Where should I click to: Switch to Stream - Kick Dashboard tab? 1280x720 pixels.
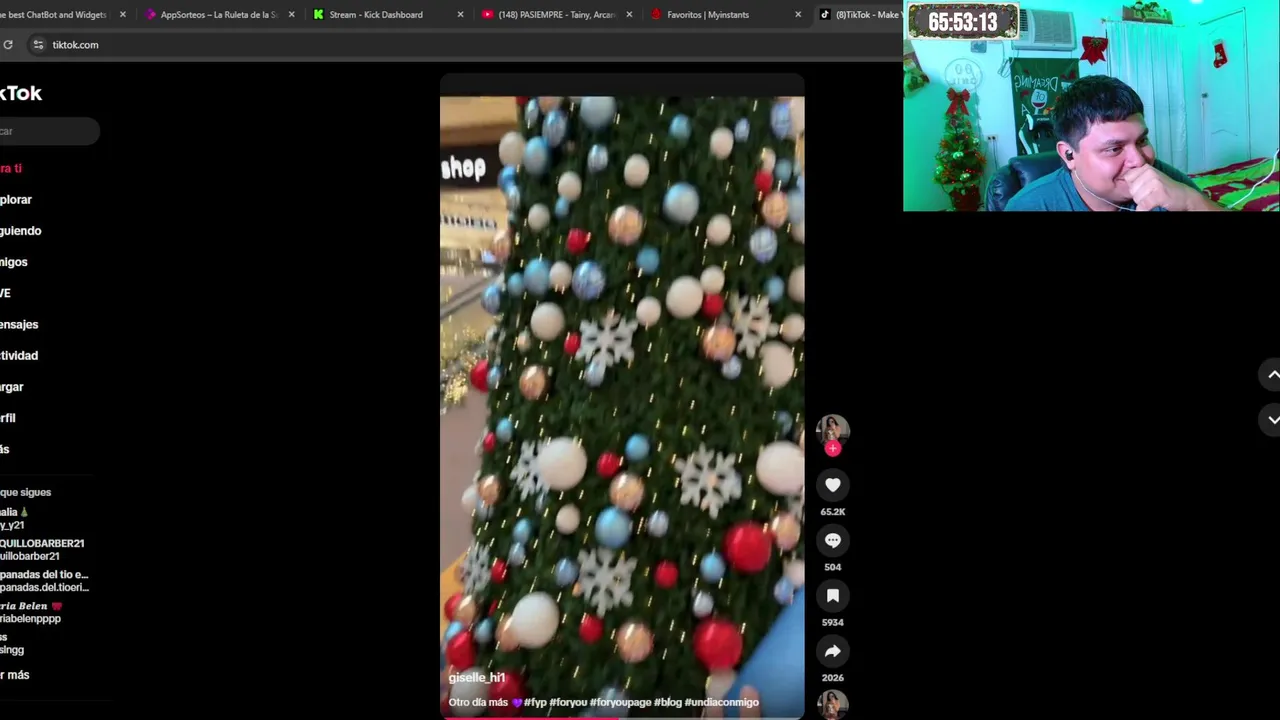(375, 14)
